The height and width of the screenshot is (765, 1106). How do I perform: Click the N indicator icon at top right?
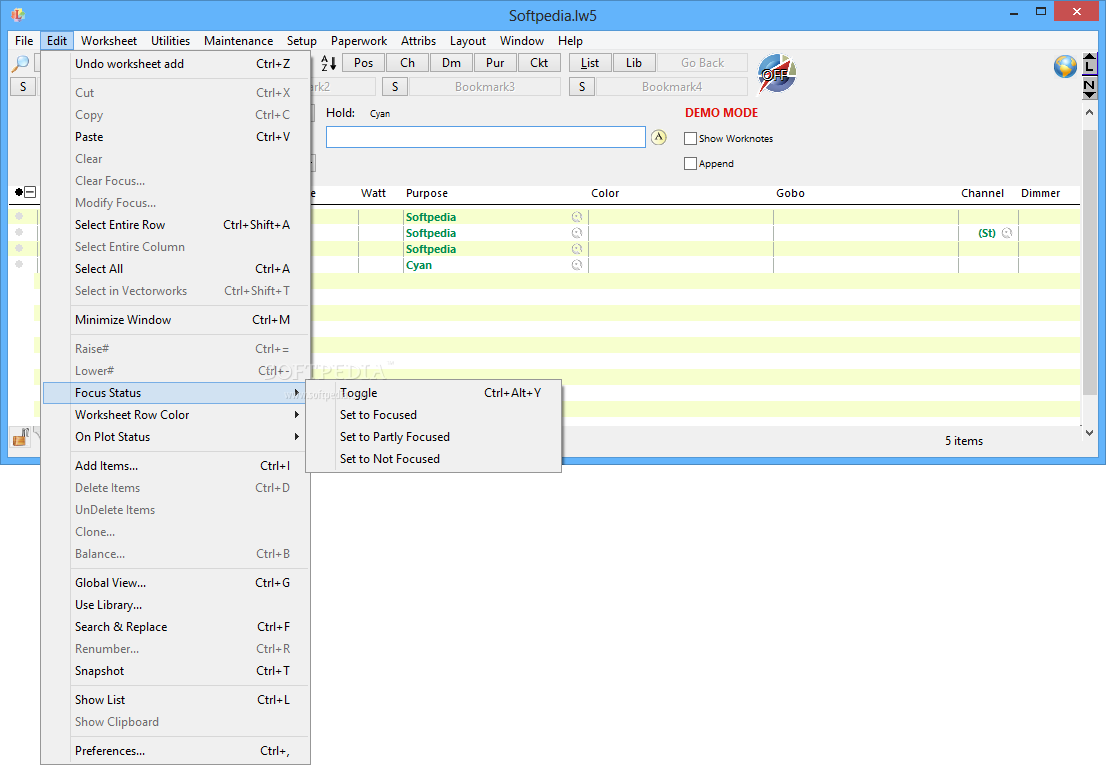point(1090,87)
